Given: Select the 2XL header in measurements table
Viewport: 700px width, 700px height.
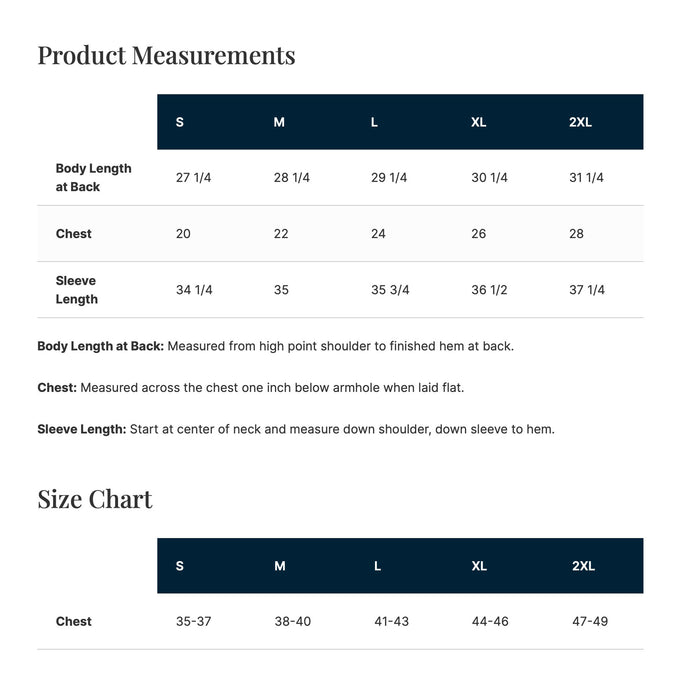Looking at the screenshot, I should 580,122.
